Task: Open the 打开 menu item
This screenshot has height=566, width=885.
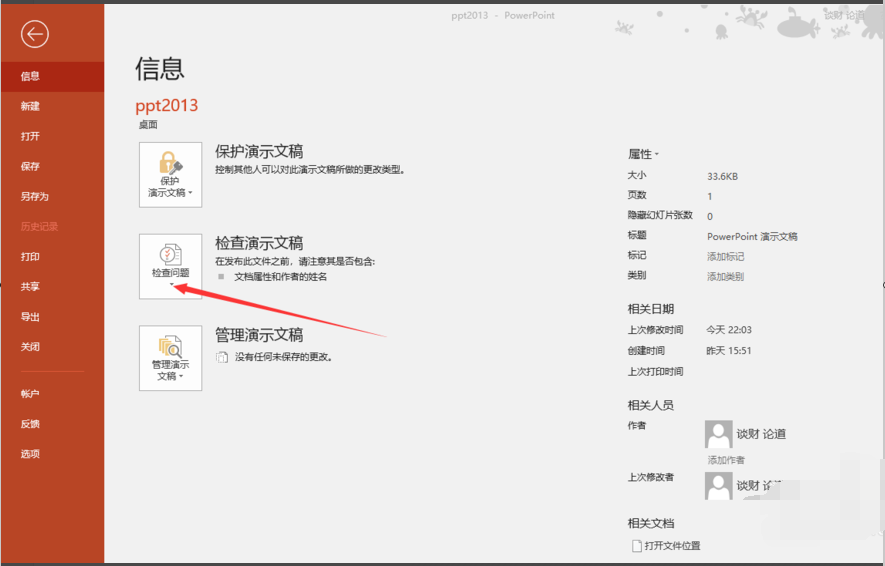Action: (x=52, y=136)
